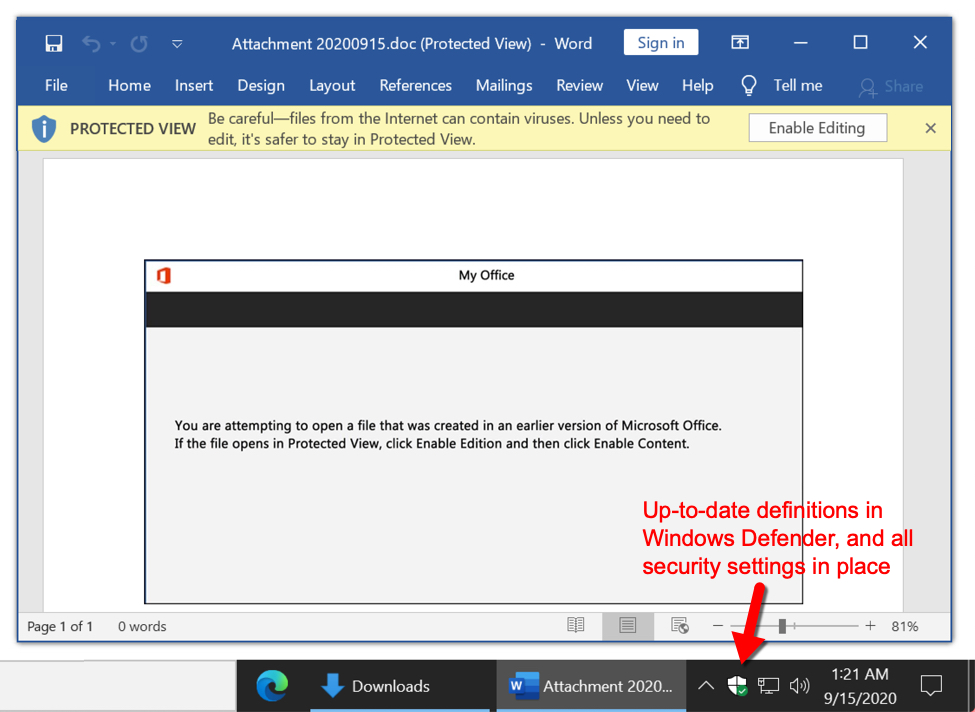Click the Redo icon in title bar
The image size is (975, 712).
coord(139,44)
